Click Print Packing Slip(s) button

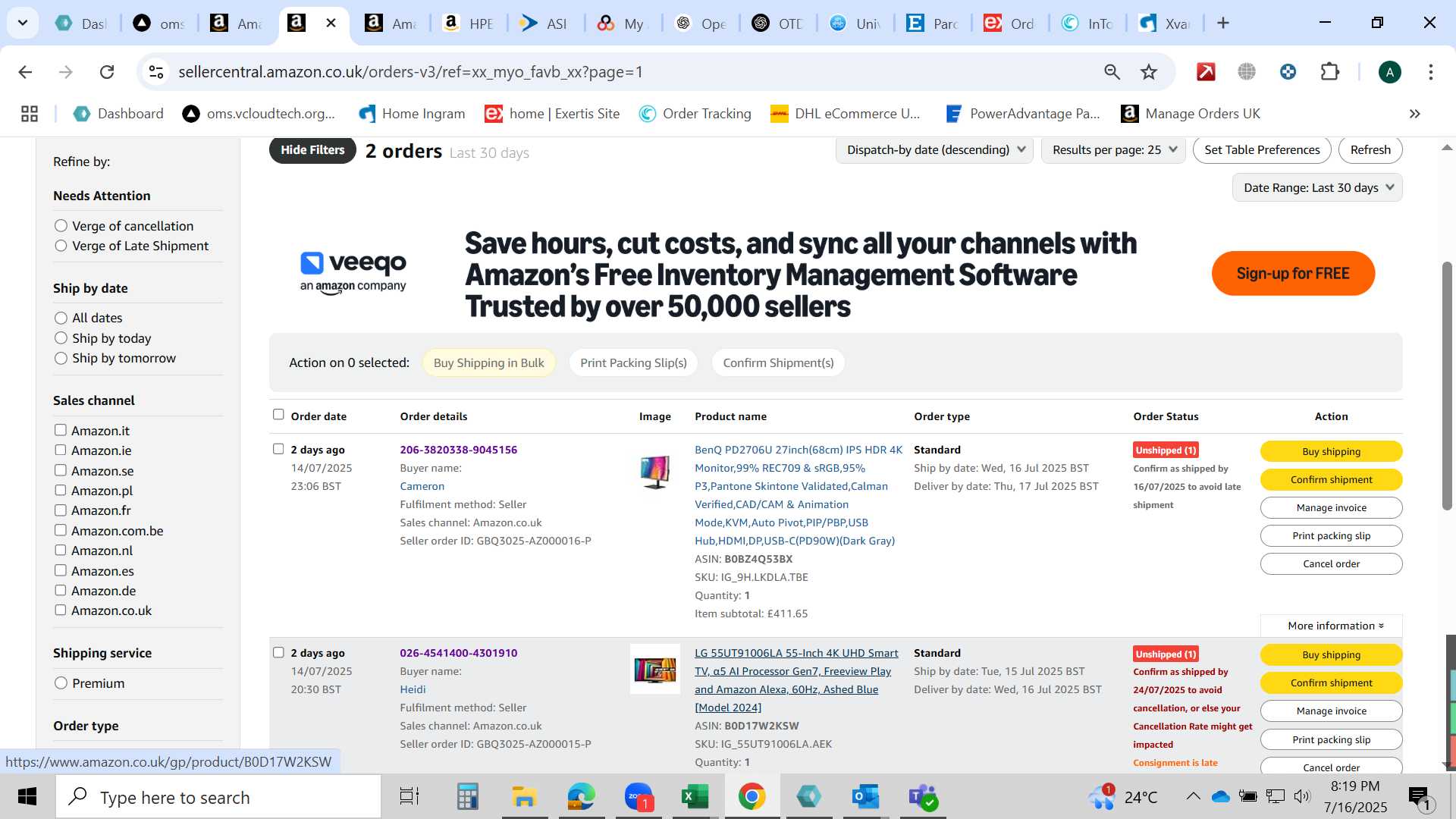(x=633, y=363)
